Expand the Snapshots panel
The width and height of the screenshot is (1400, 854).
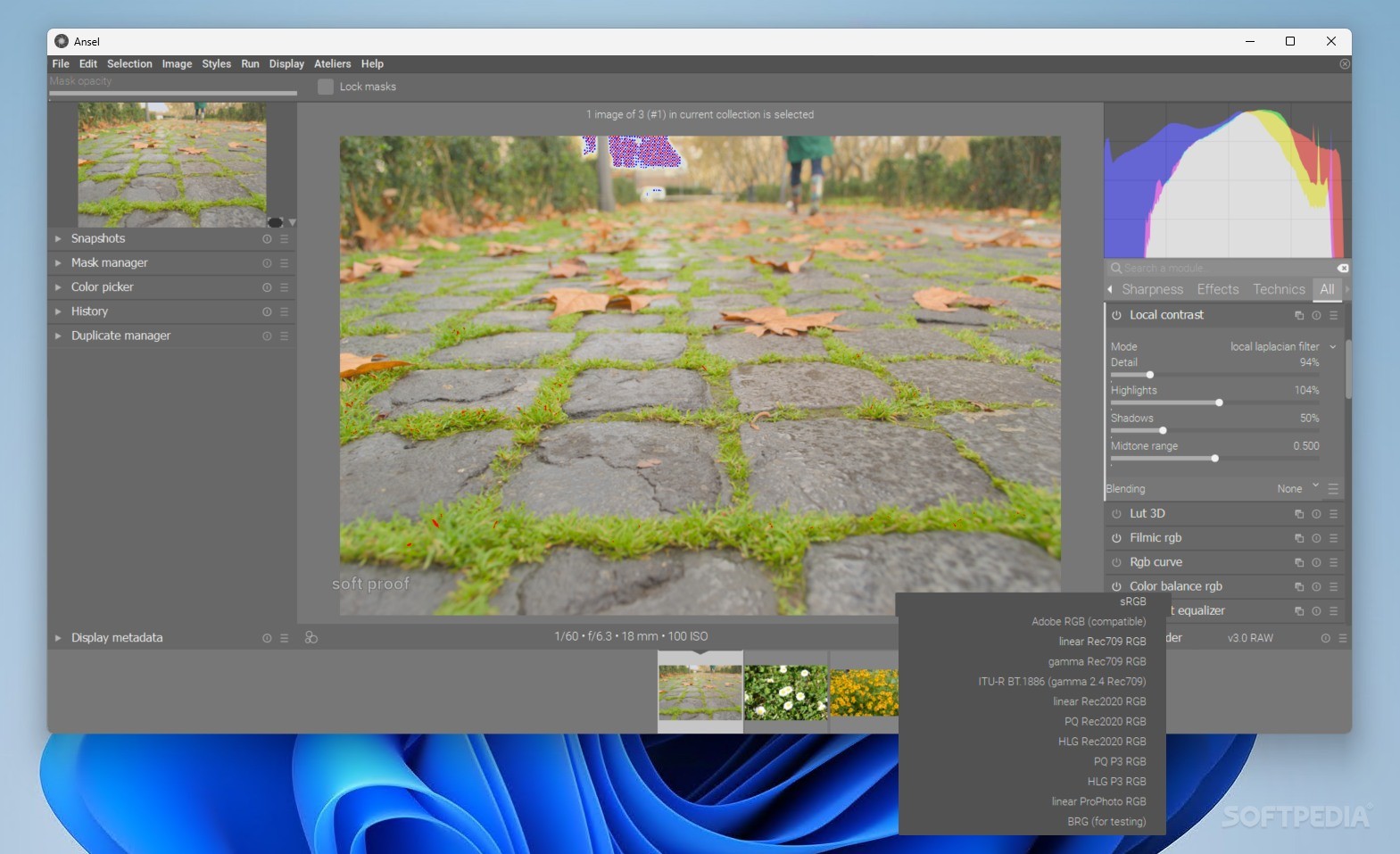coord(58,239)
